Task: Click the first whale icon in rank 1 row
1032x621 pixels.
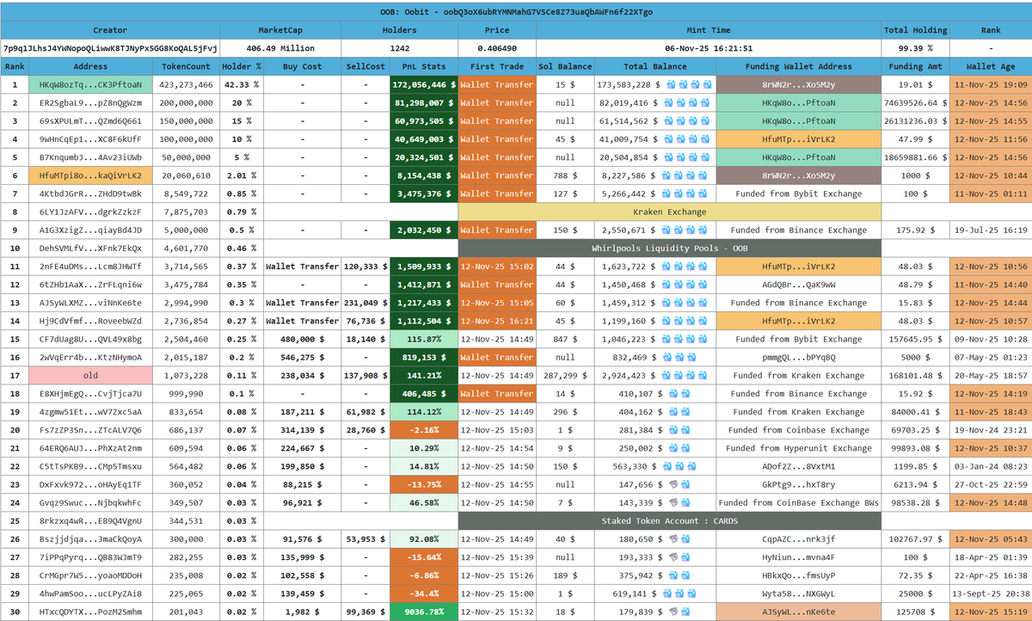Action: coord(672,85)
